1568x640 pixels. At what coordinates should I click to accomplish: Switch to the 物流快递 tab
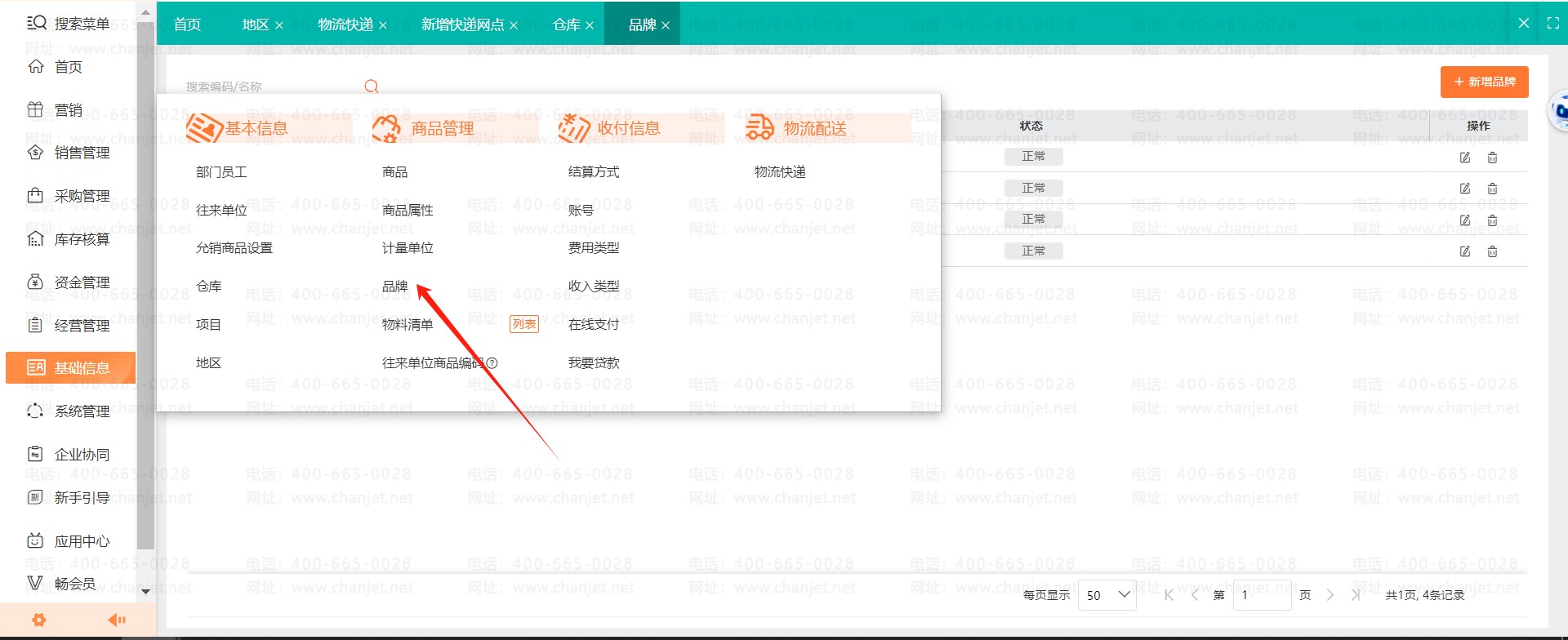[x=345, y=24]
